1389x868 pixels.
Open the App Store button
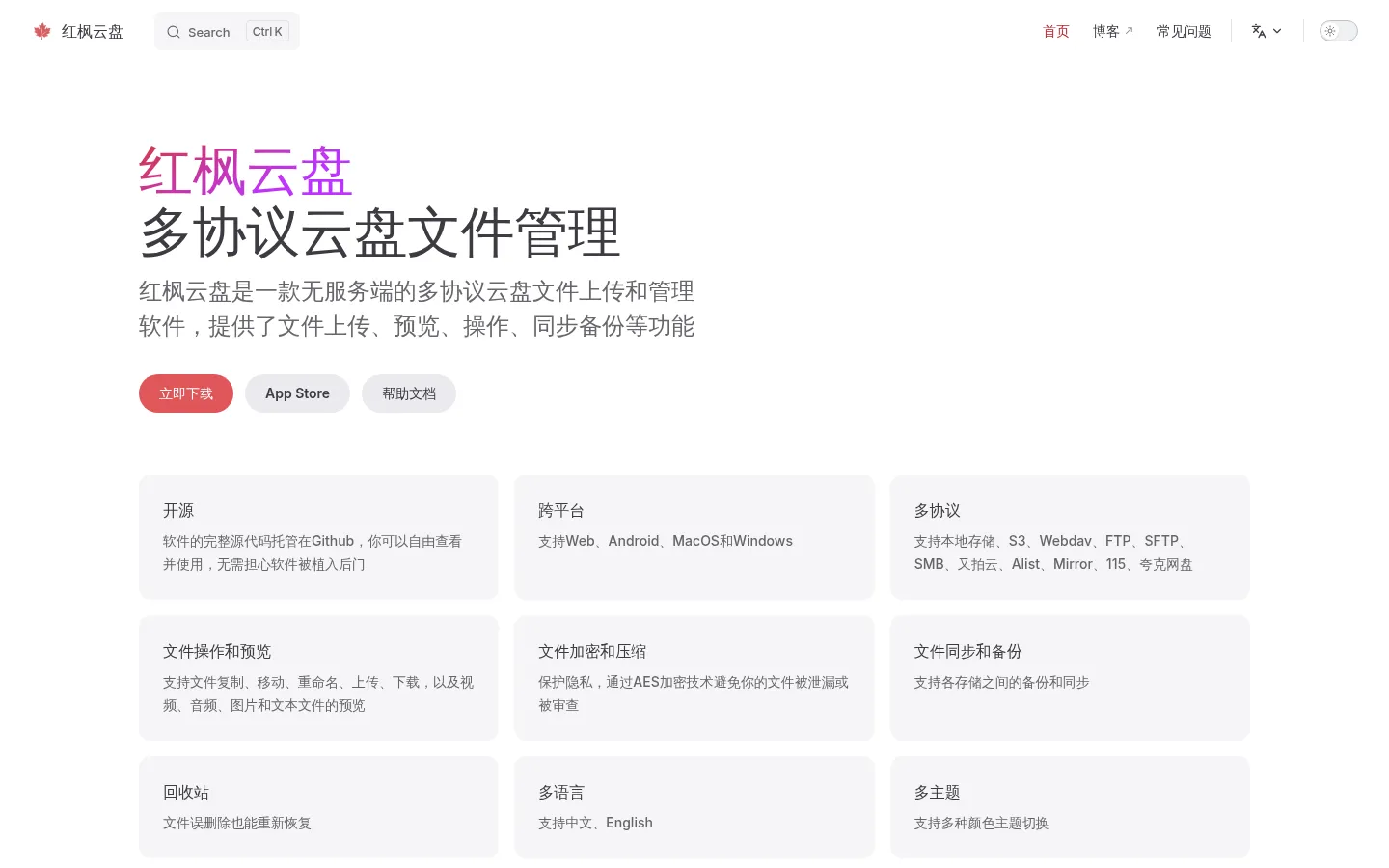pyautogui.click(x=297, y=393)
